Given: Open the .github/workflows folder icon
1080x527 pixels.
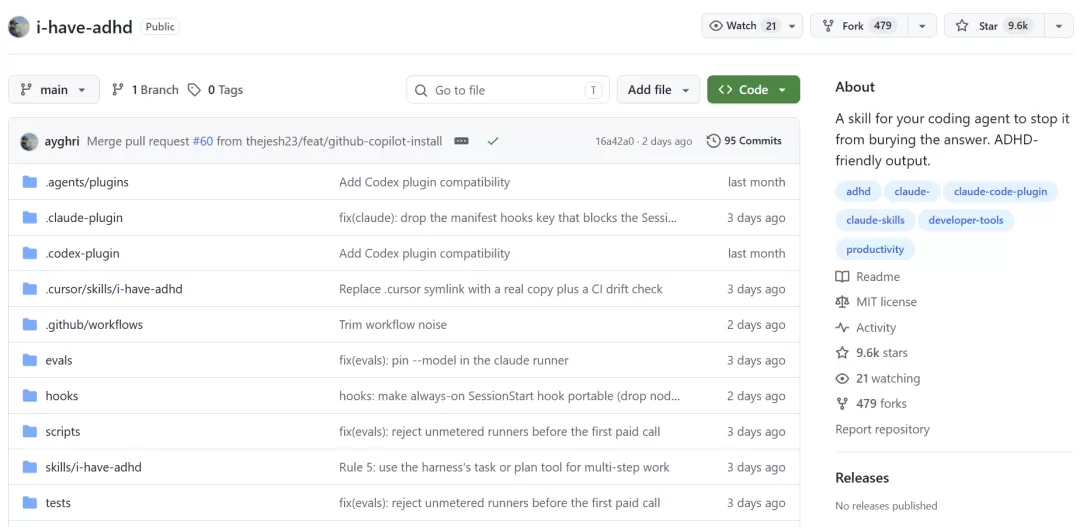Looking at the screenshot, I should [30, 324].
